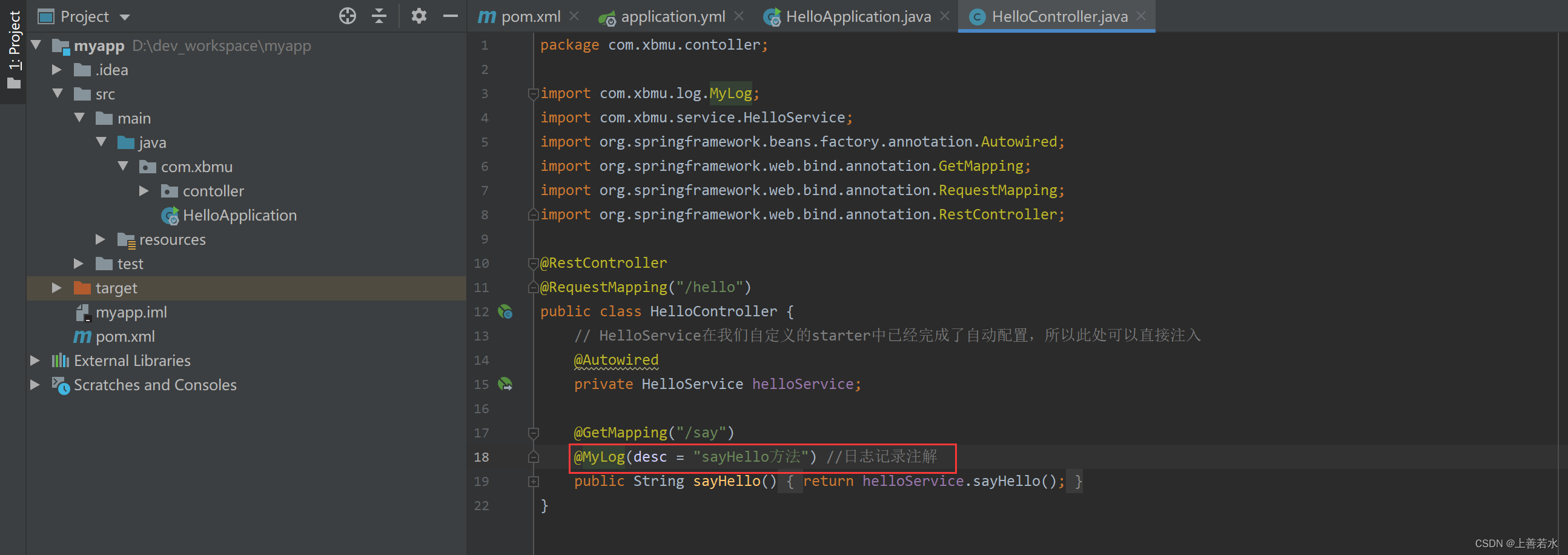This screenshot has height=555, width=1568.
Task: Collapse the myapp project root
Action: (35, 45)
